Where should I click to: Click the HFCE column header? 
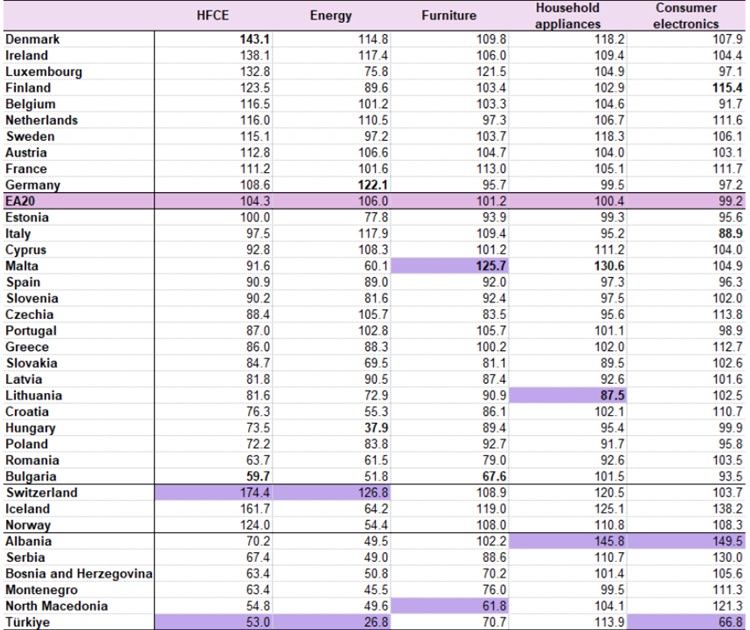[212, 16]
